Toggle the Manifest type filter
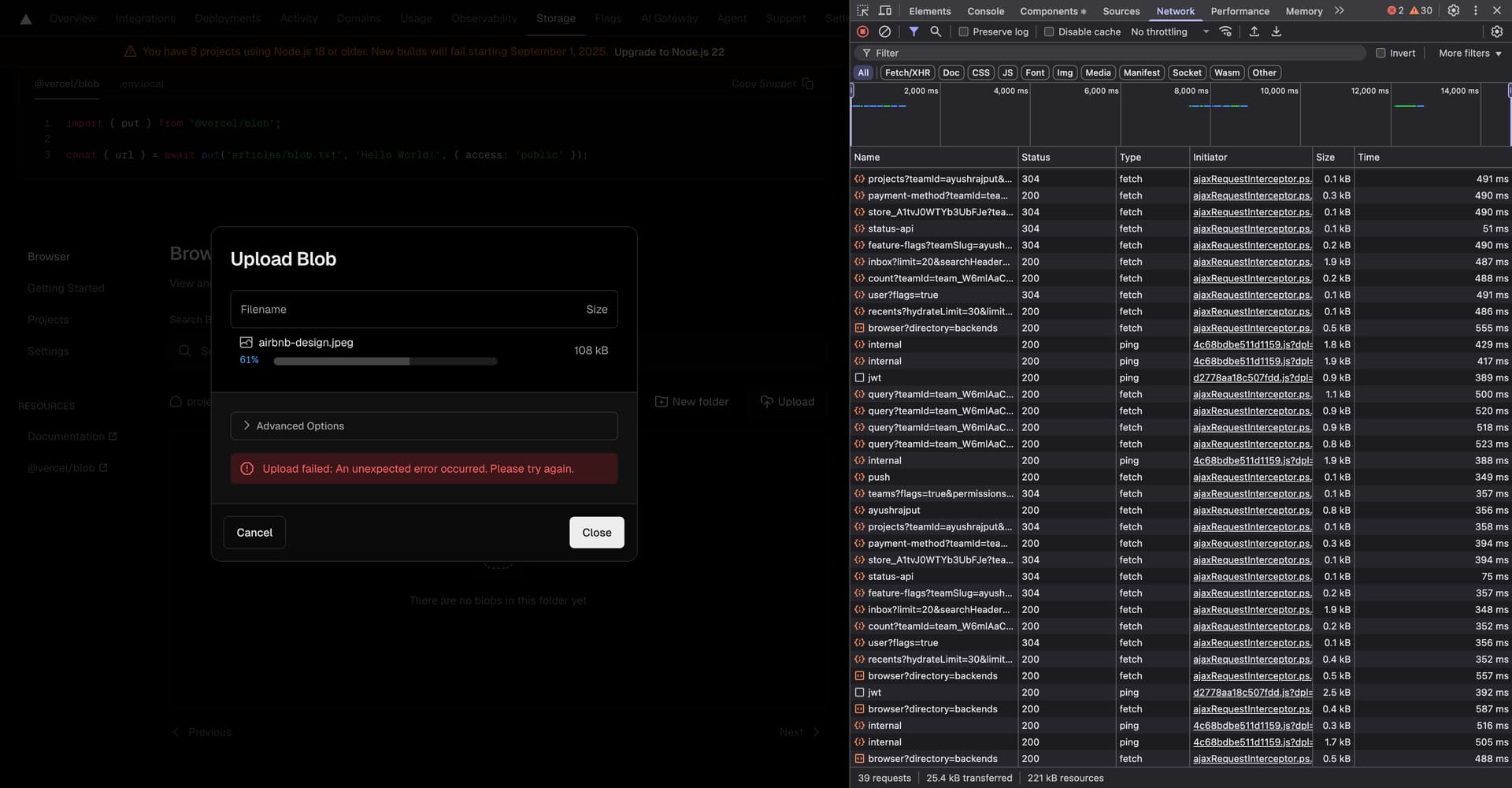 pos(1142,72)
